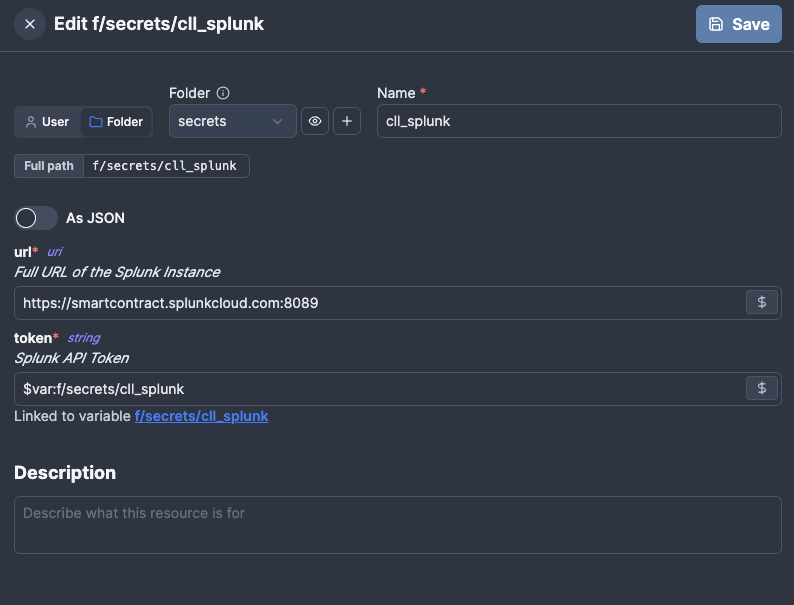
Task: Close the Edit f/secrets/cll_splunk panel
Action: point(30,24)
